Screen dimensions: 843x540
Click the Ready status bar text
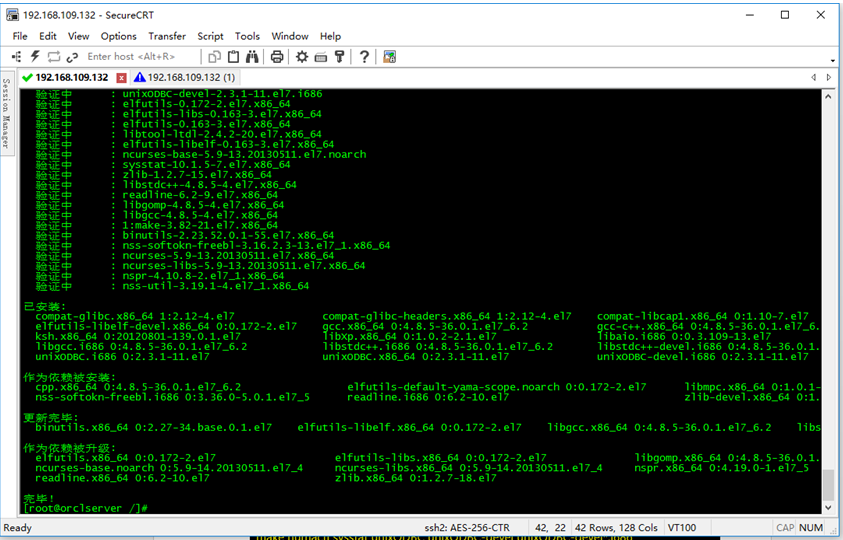[x=18, y=528]
